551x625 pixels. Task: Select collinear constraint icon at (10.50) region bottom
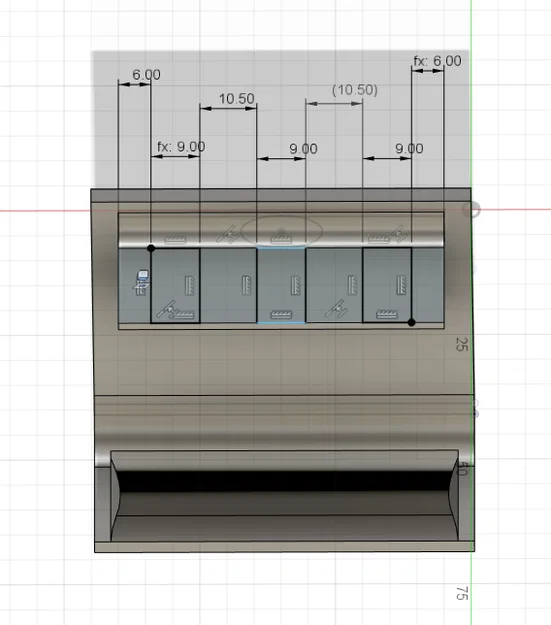point(337,309)
